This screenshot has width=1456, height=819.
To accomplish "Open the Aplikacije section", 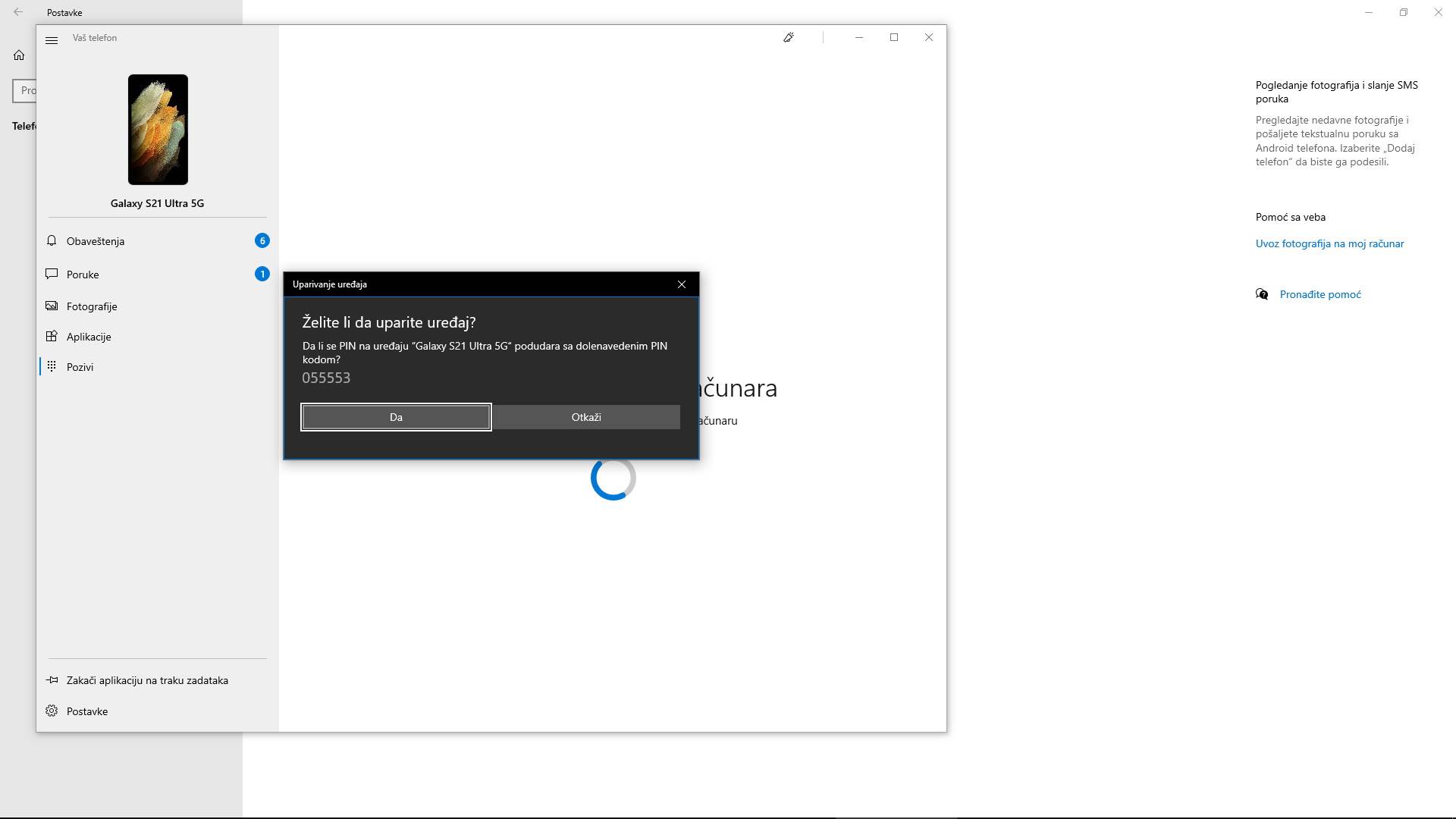I will pyautogui.click(x=89, y=337).
